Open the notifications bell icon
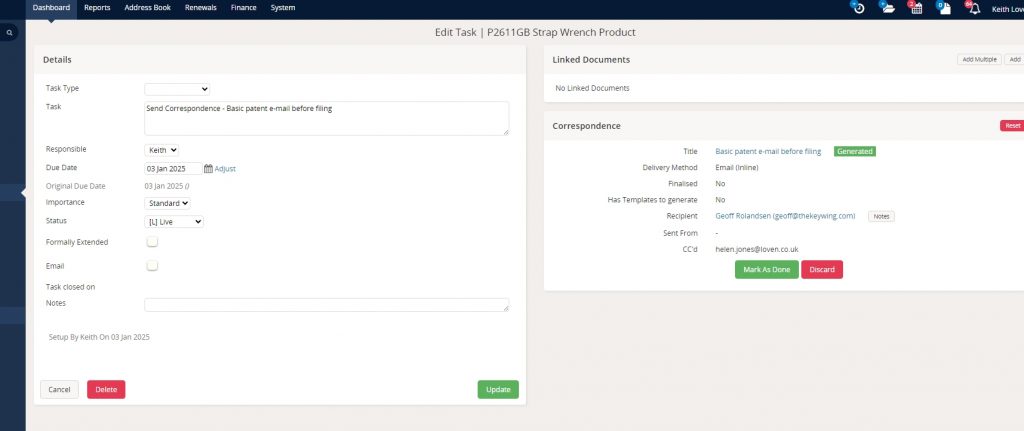 [973, 8]
